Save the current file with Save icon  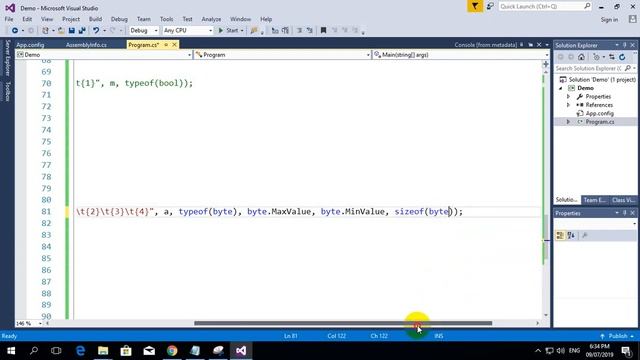(x=72, y=31)
